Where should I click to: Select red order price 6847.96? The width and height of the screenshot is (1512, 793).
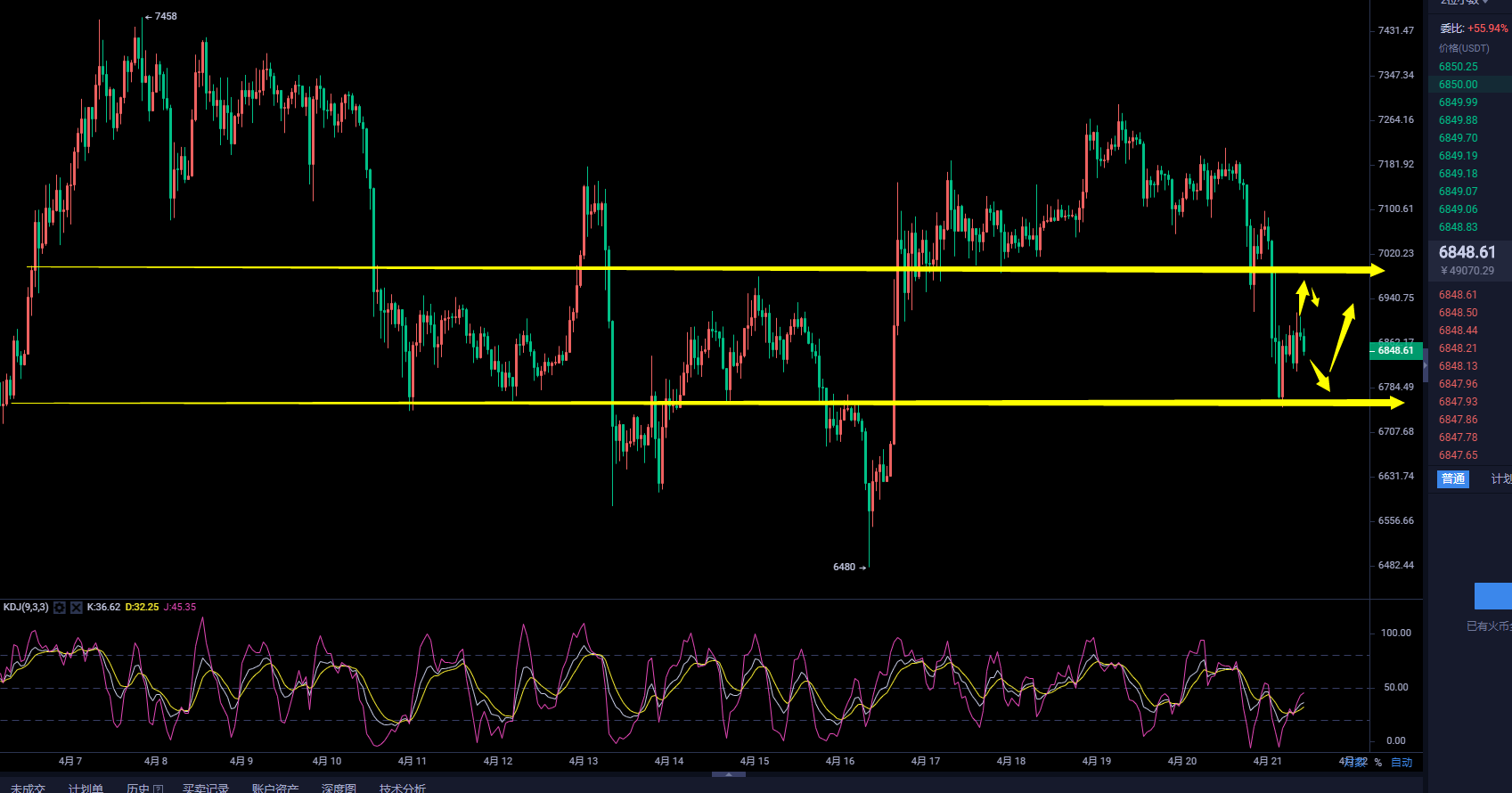1459,384
